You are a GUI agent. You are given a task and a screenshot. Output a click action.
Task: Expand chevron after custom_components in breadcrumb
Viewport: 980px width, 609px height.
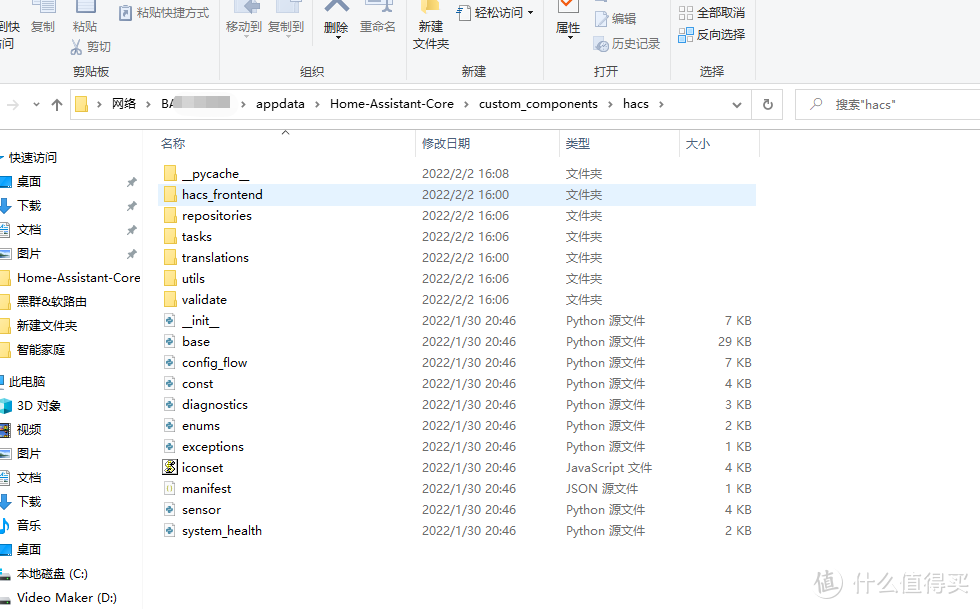pos(611,104)
